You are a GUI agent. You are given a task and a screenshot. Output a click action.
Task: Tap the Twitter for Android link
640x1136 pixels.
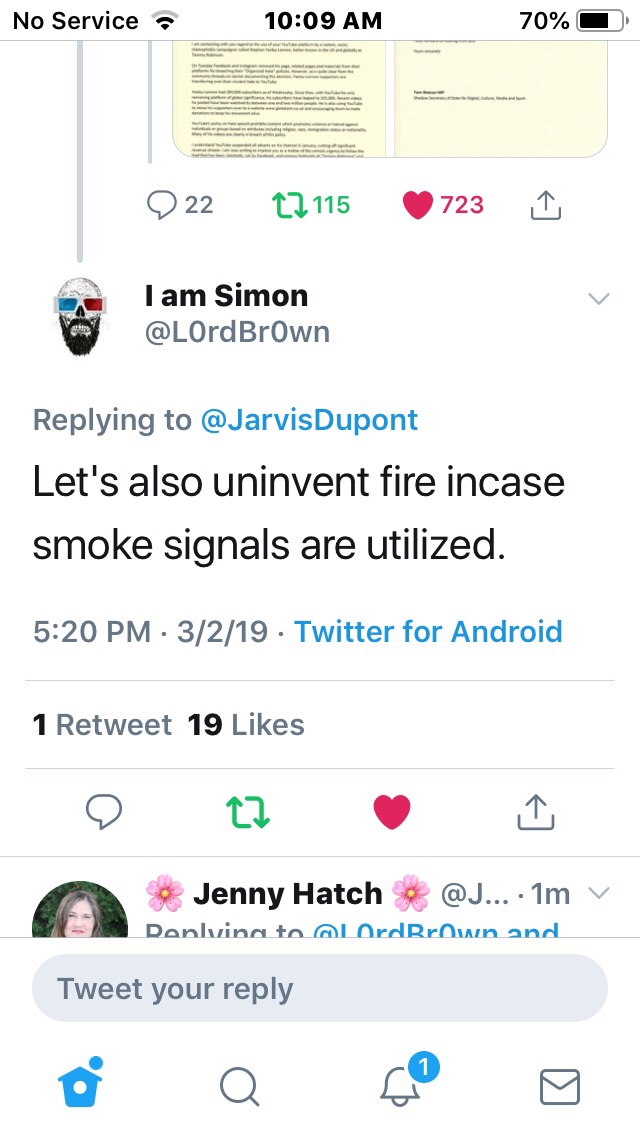click(428, 631)
